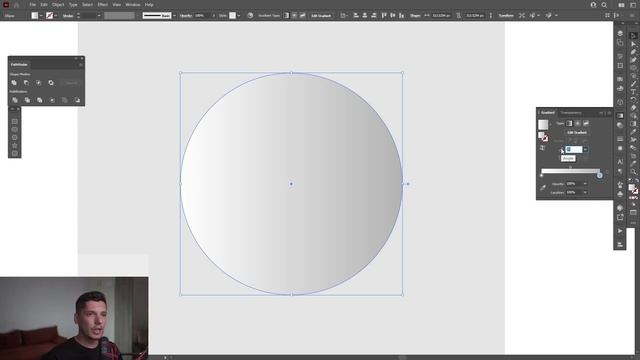The image size is (640, 360).
Task: Click gradient stop eyedropper in Gradient panel
Action: [x=543, y=188]
